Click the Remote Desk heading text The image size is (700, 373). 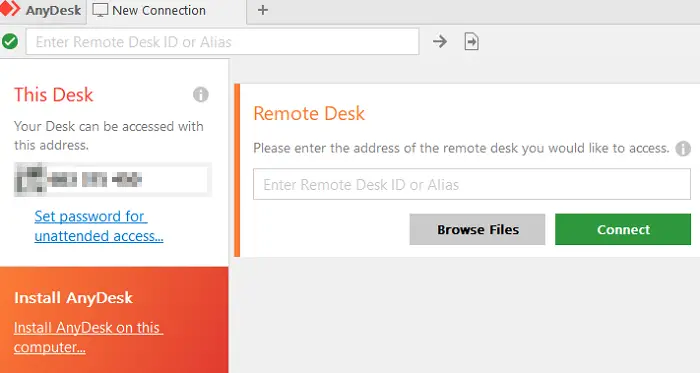tap(309, 113)
